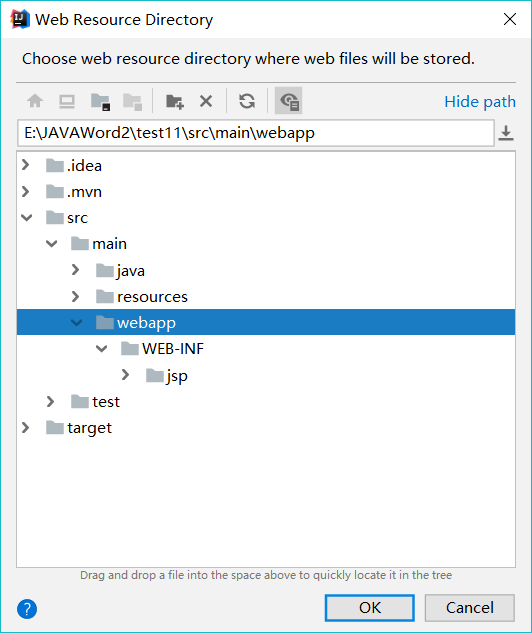Viewport: 532px width, 633px height.
Task: Click the Home directory icon
Action: pos(35,101)
